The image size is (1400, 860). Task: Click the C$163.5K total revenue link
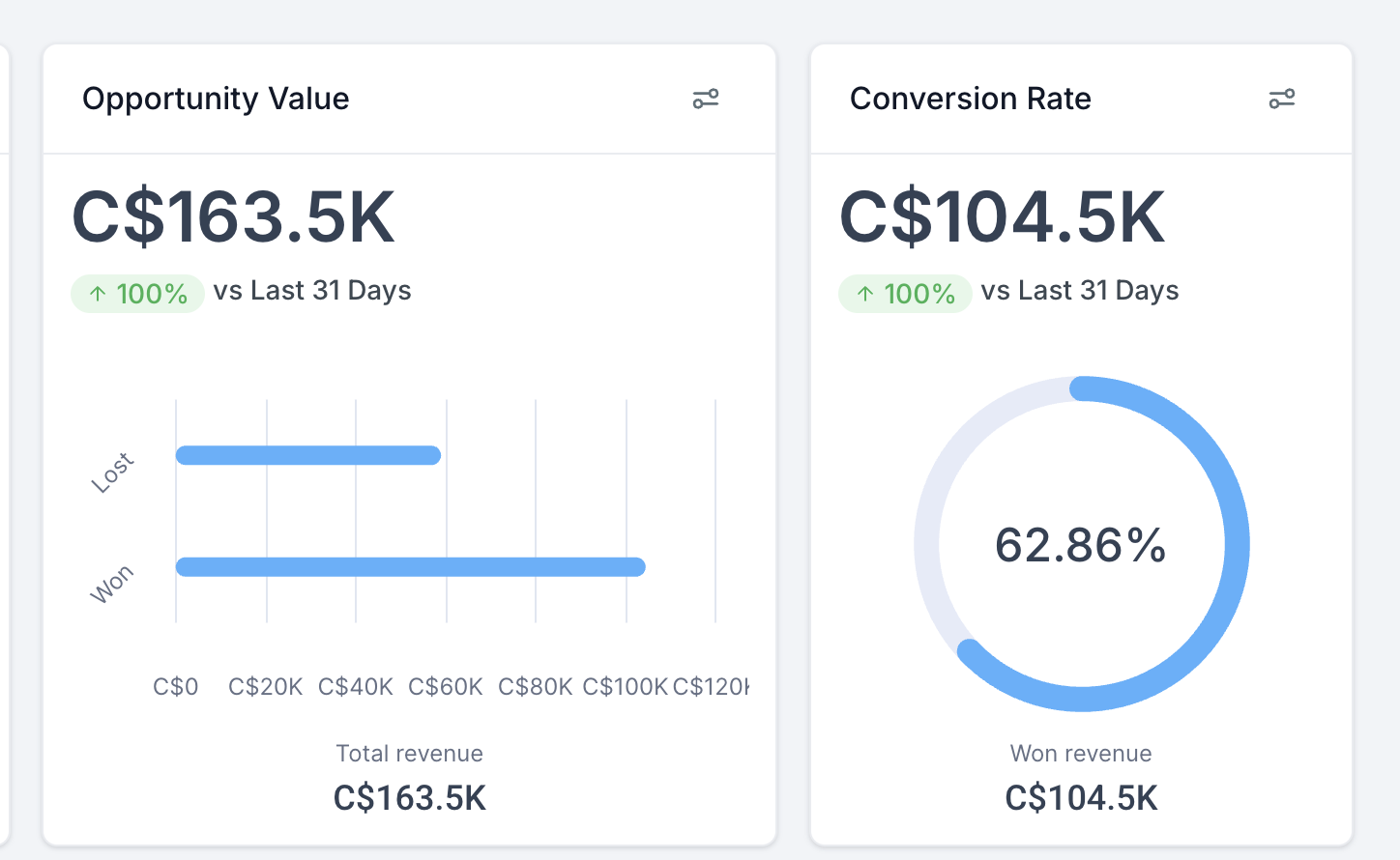point(409,798)
